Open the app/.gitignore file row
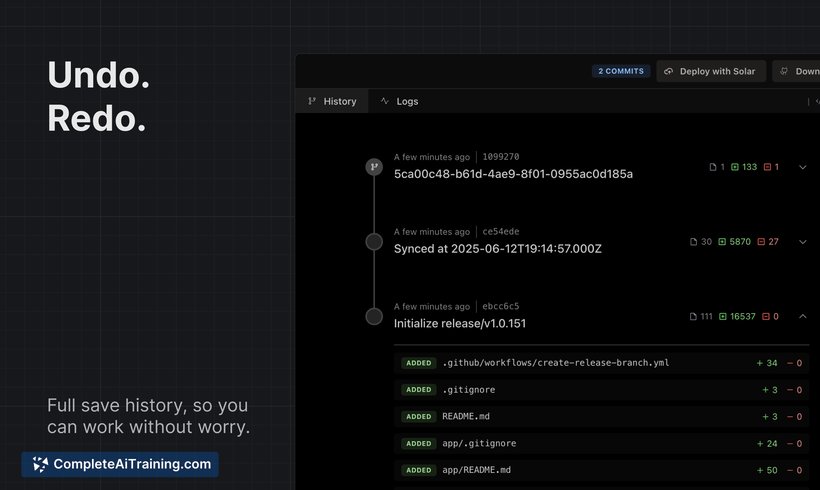 [601, 443]
